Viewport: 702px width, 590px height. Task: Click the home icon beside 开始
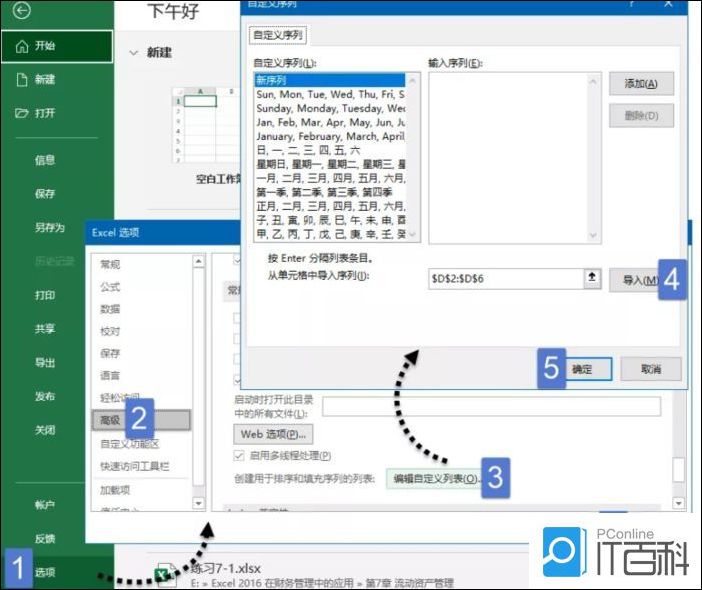[21, 46]
